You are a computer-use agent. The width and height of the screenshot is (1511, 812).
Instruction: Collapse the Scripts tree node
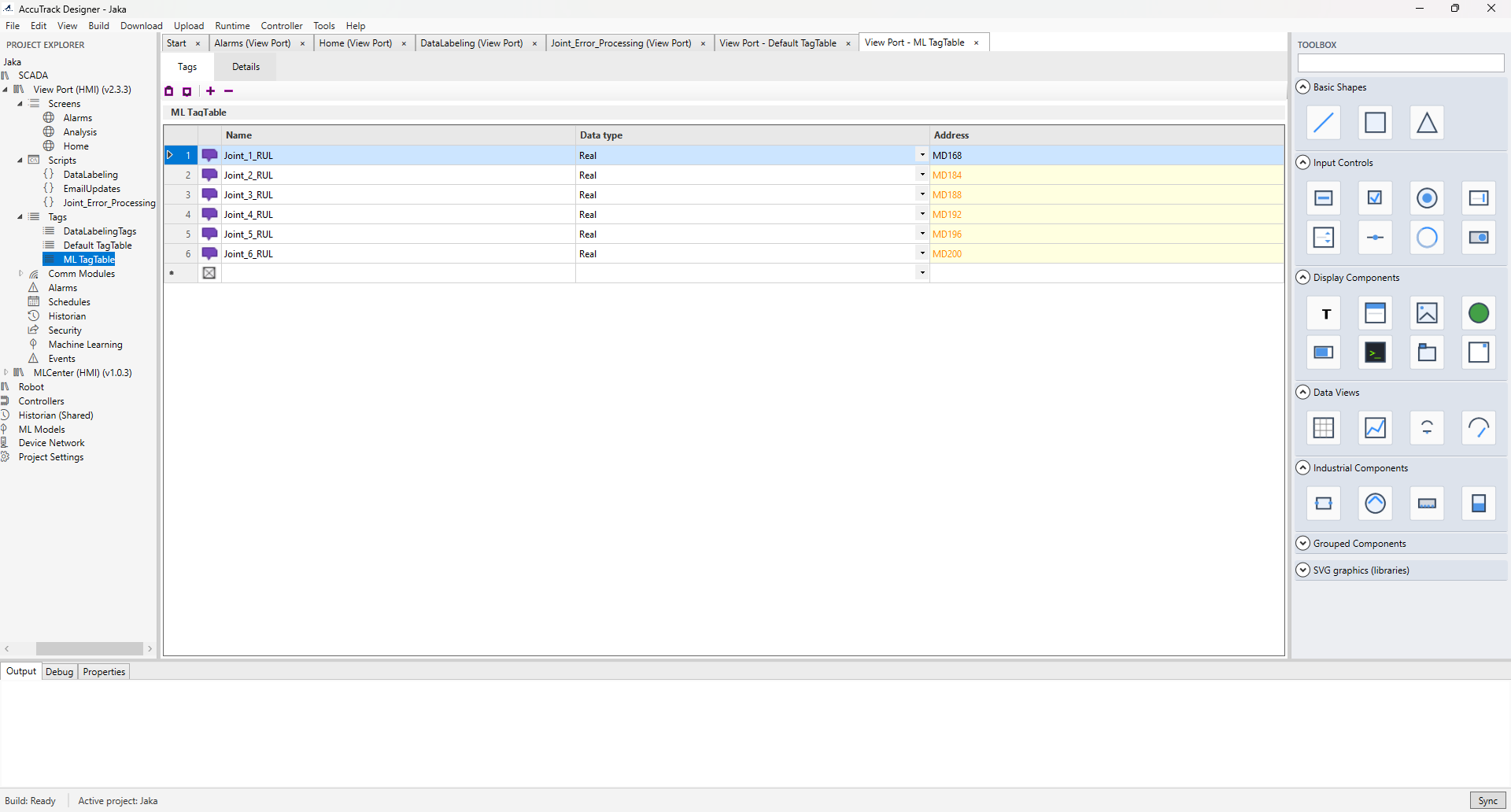click(20, 161)
